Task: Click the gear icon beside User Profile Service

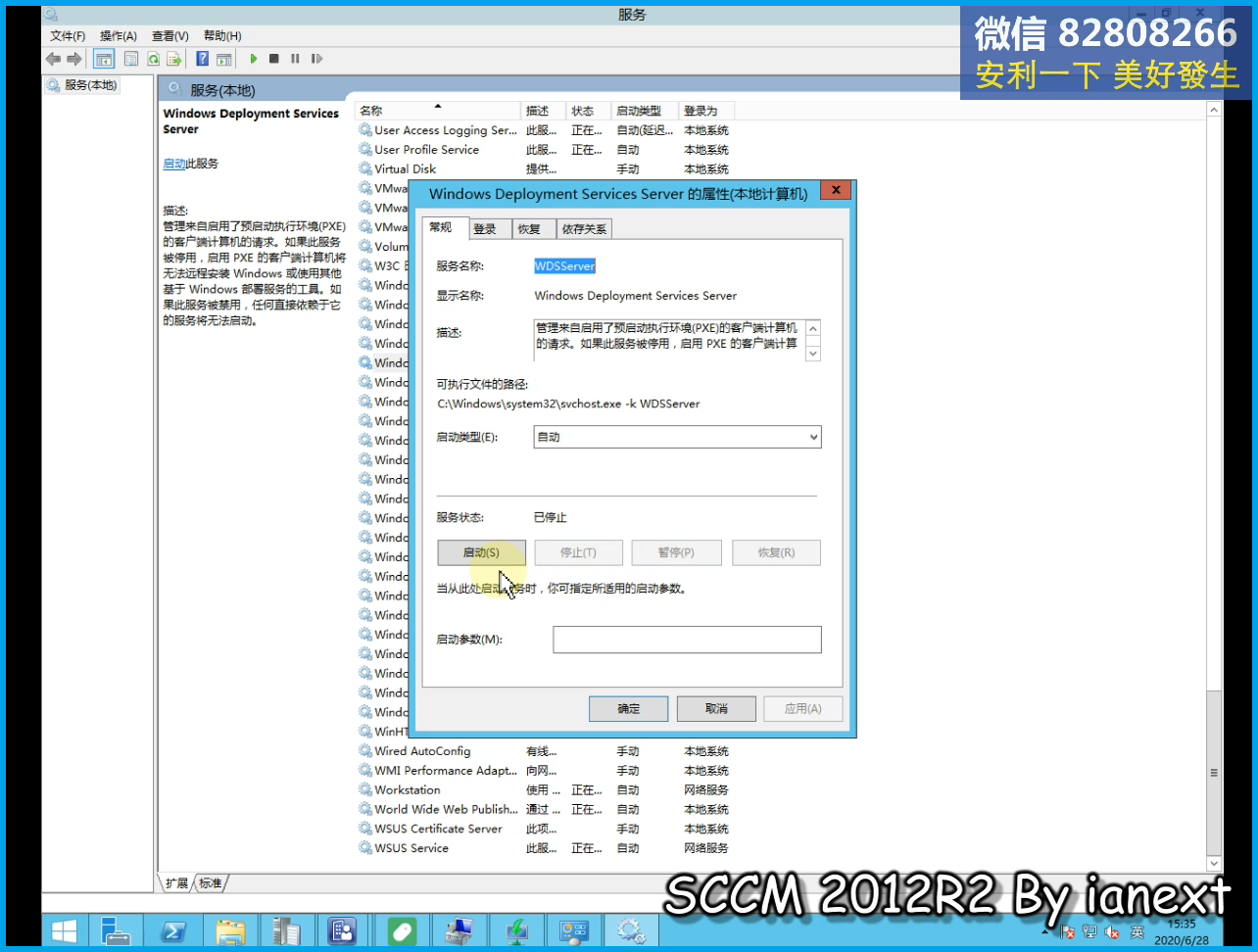Action: (365, 150)
